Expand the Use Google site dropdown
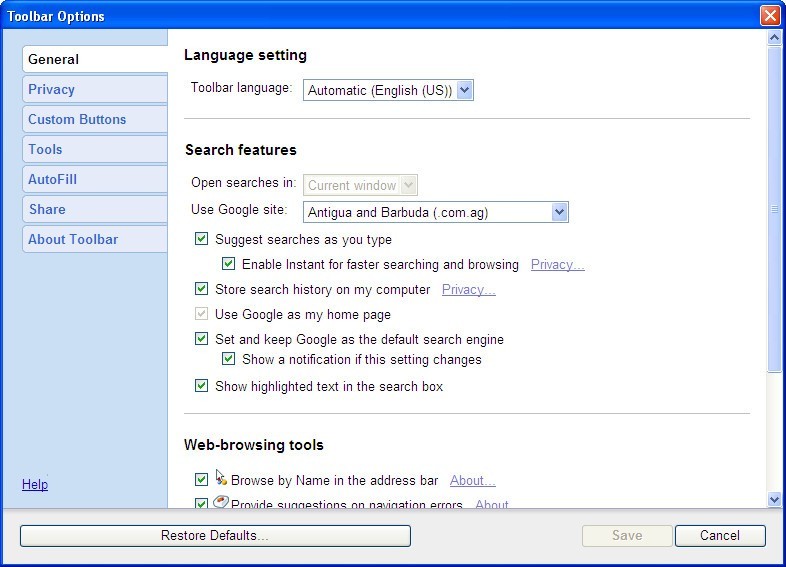 (x=559, y=212)
